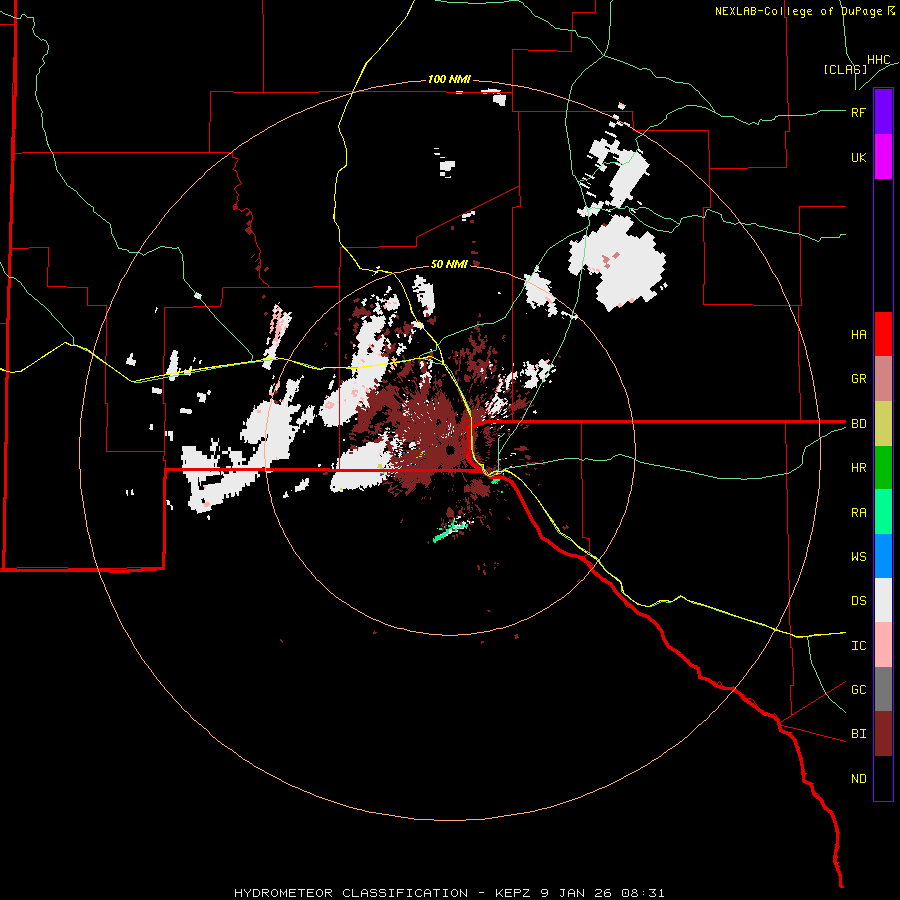The image size is (900, 900).
Task: Click the UK legend label
Action: 858,157
